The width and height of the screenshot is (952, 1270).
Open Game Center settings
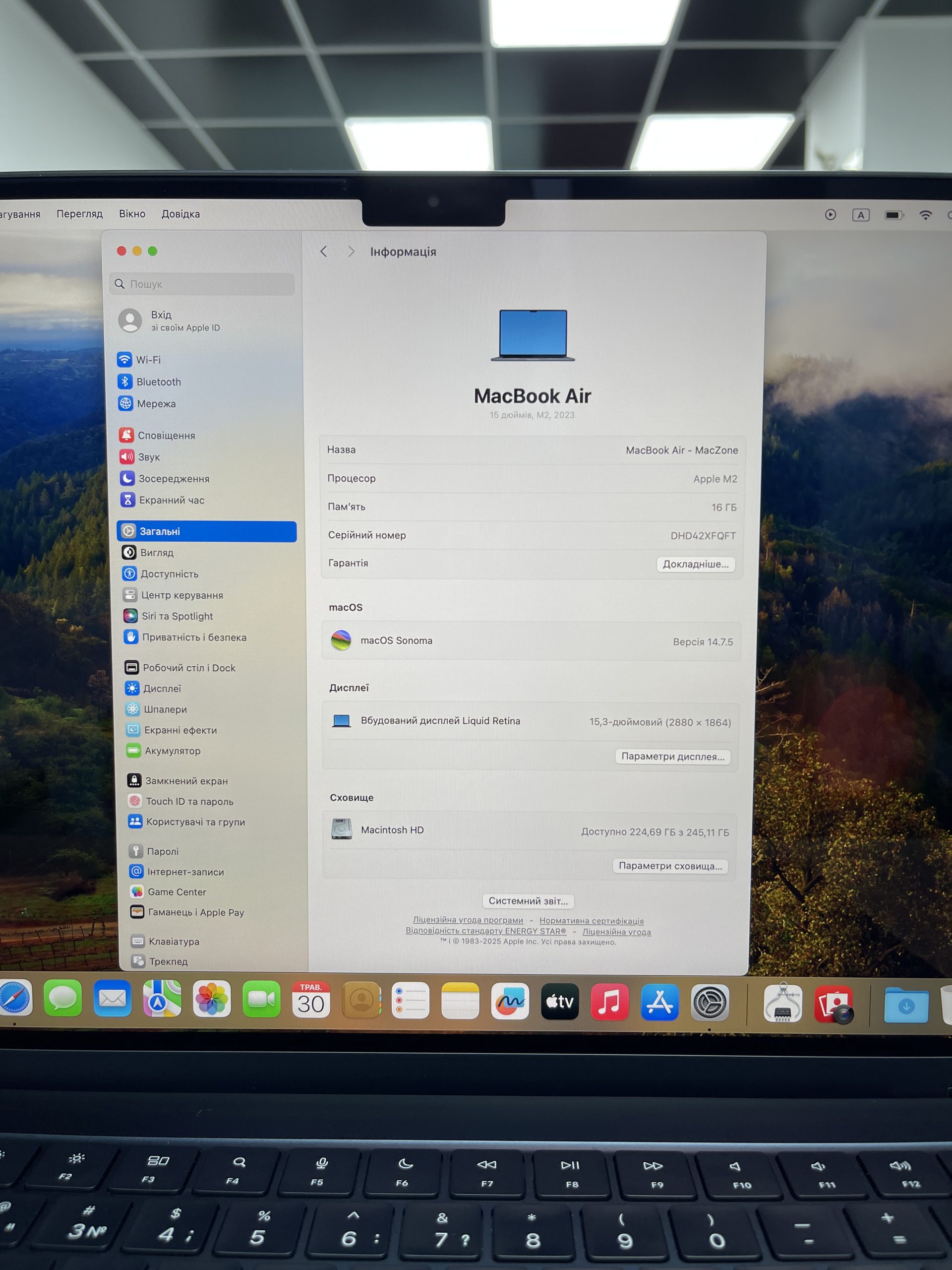(x=168, y=891)
